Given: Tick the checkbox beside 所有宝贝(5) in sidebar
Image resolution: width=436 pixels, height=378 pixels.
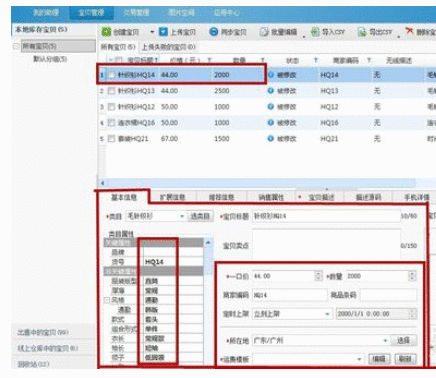Looking at the screenshot, I should click(x=16, y=46).
